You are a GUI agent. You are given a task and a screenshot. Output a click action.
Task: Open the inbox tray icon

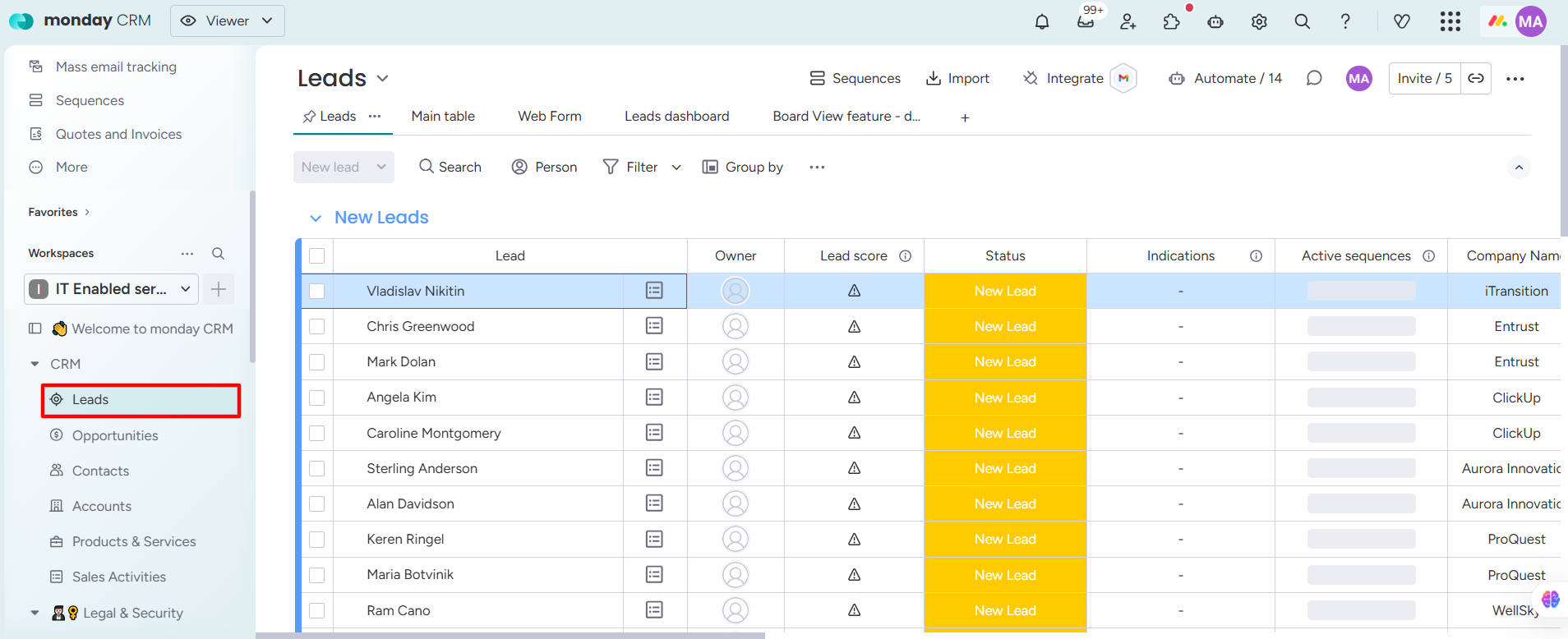coord(1086,21)
